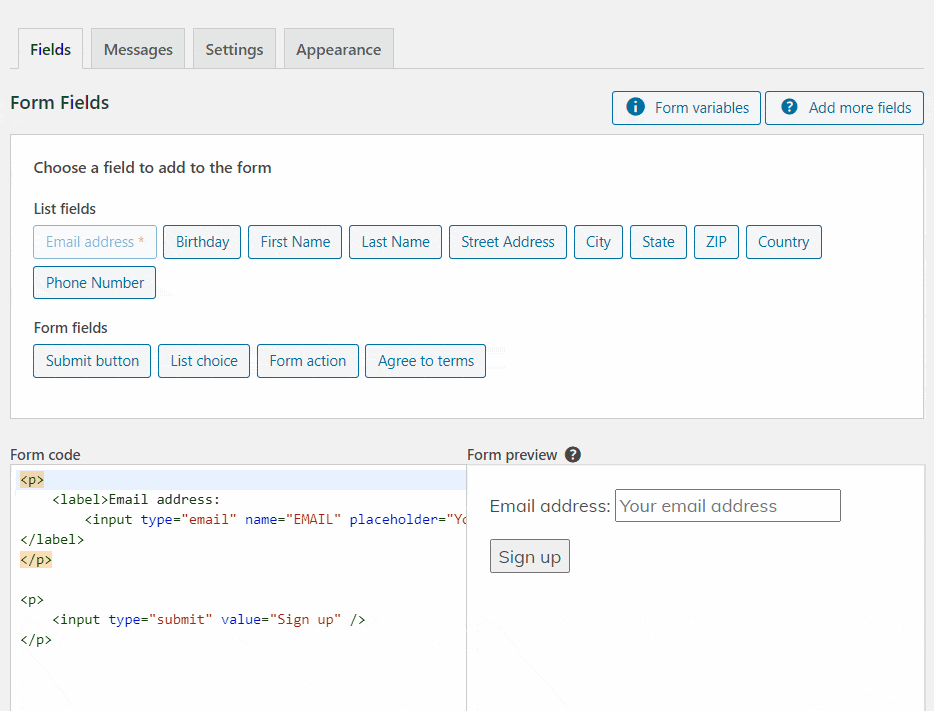Select the Fields tab
Image resolution: width=934 pixels, height=711 pixels.
[50, 48]
